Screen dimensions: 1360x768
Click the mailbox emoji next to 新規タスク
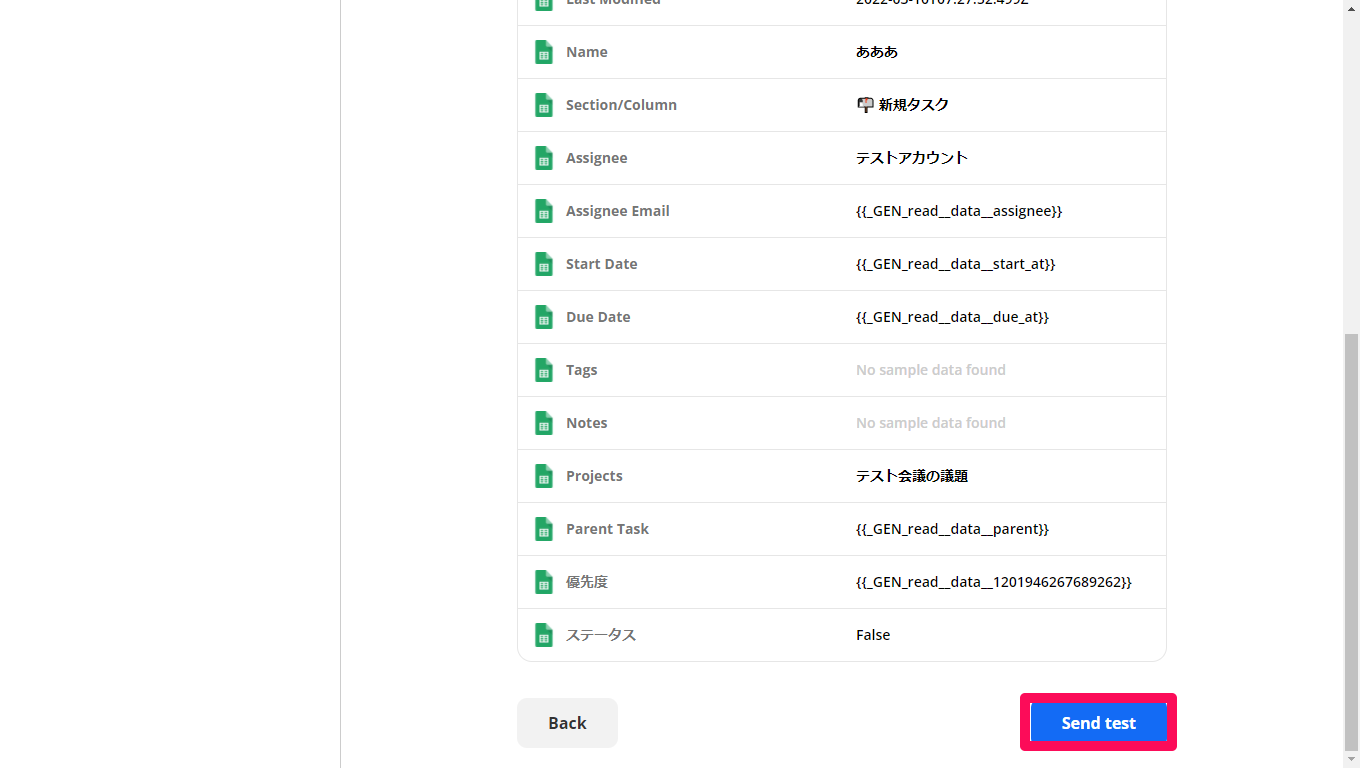(x=864, y=104)
